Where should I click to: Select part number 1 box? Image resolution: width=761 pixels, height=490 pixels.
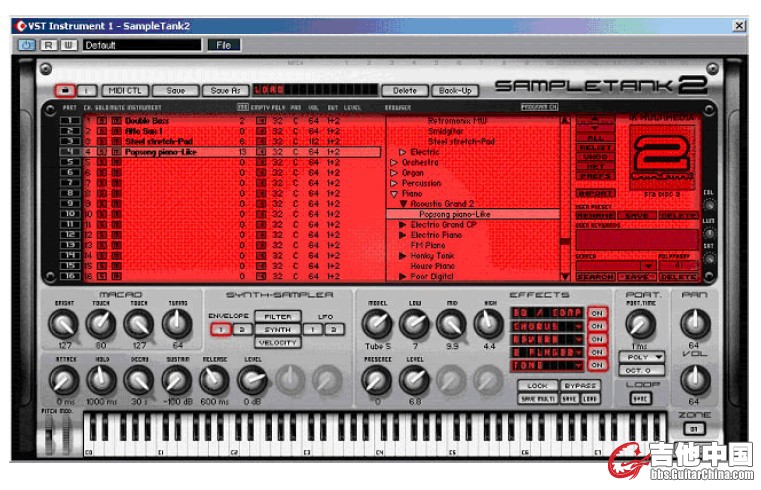click(70, 120)
